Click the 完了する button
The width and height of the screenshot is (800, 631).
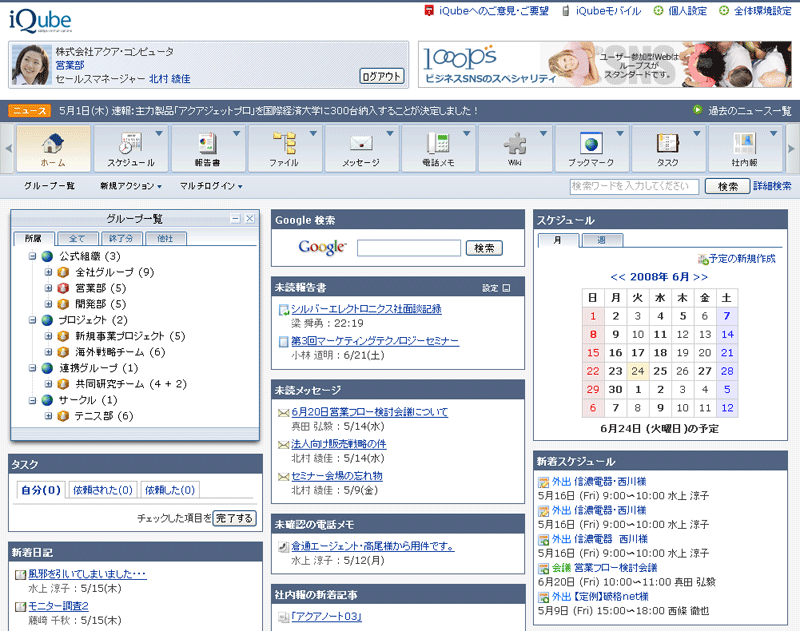point(234,518)
